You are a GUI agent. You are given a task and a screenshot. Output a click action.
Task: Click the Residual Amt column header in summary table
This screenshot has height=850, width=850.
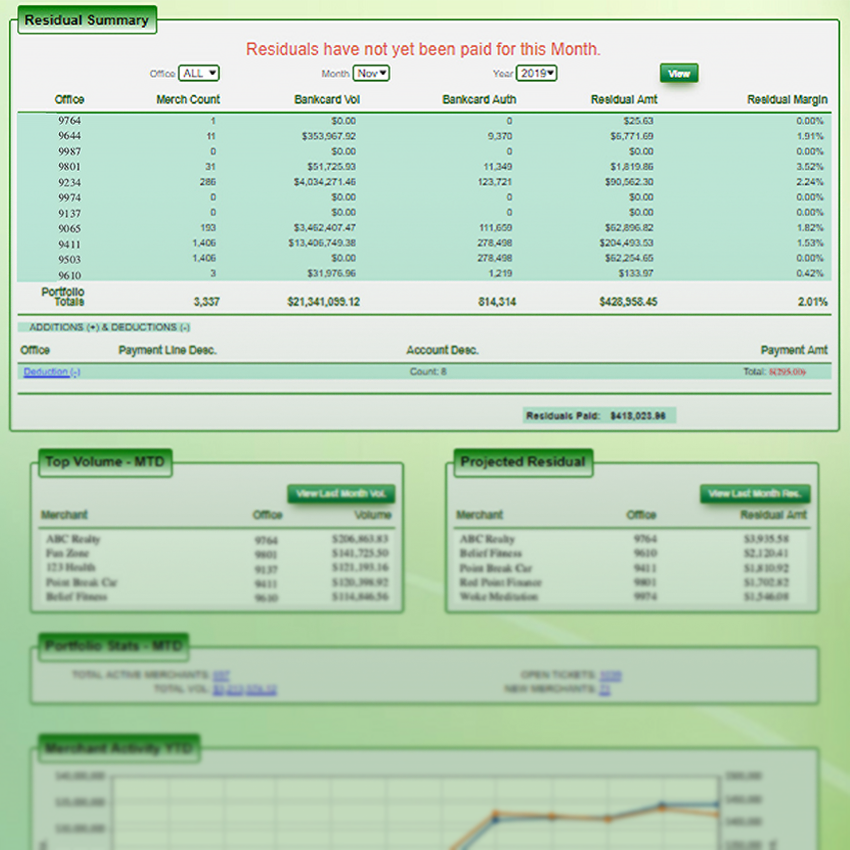click(624, 100)
